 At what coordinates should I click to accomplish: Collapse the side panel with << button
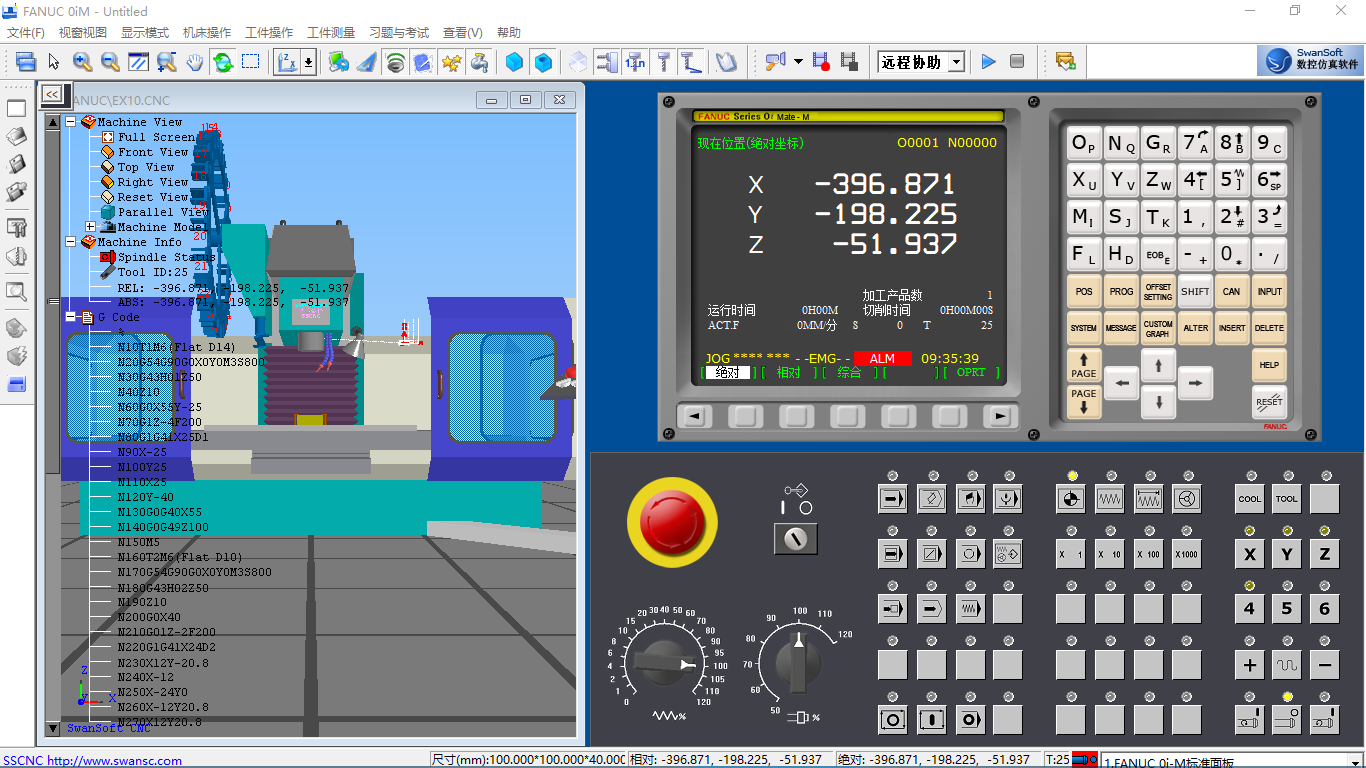click(51, 94)
